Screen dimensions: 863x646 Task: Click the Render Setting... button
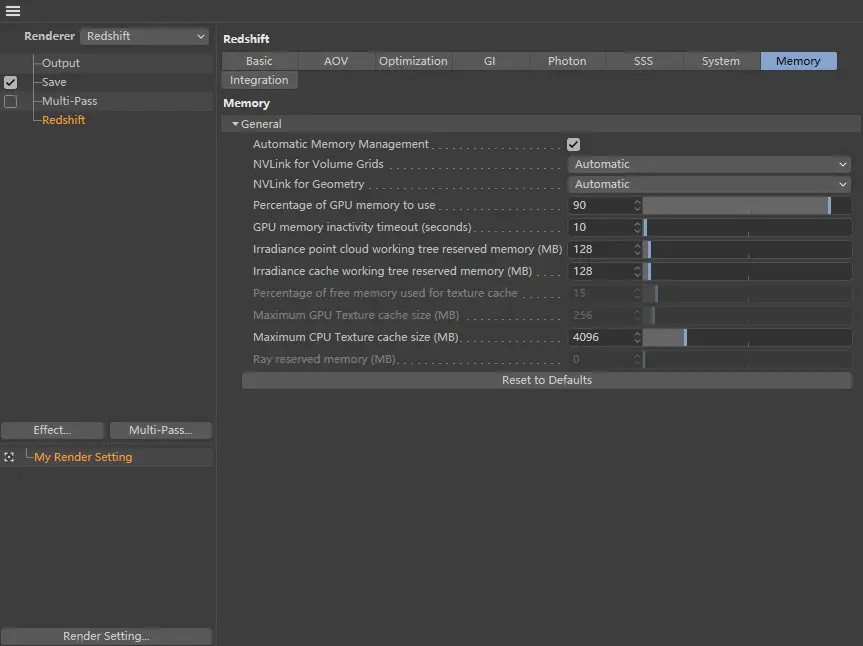click(106, 636)
